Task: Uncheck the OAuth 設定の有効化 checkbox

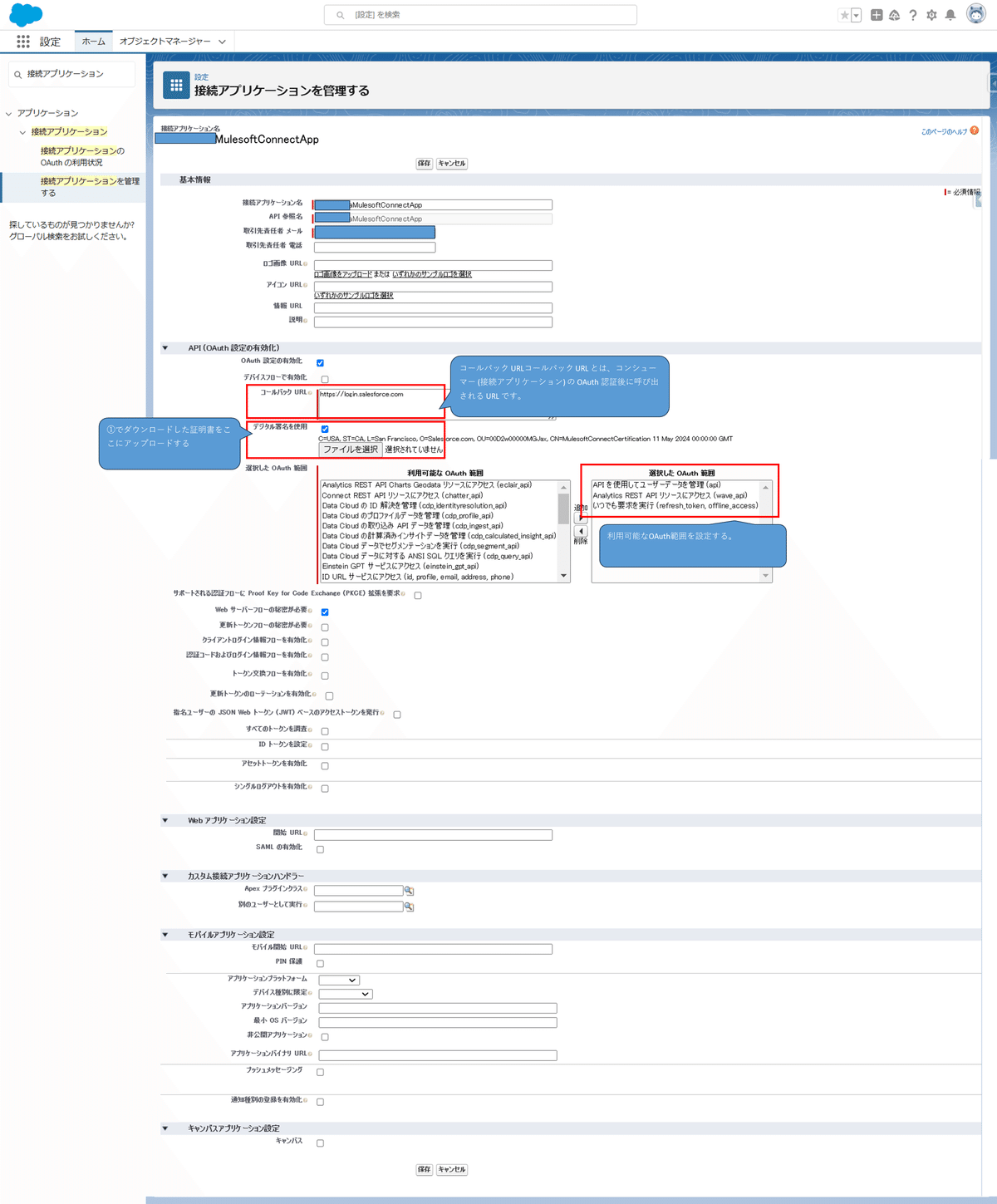Action: point(320,362)
